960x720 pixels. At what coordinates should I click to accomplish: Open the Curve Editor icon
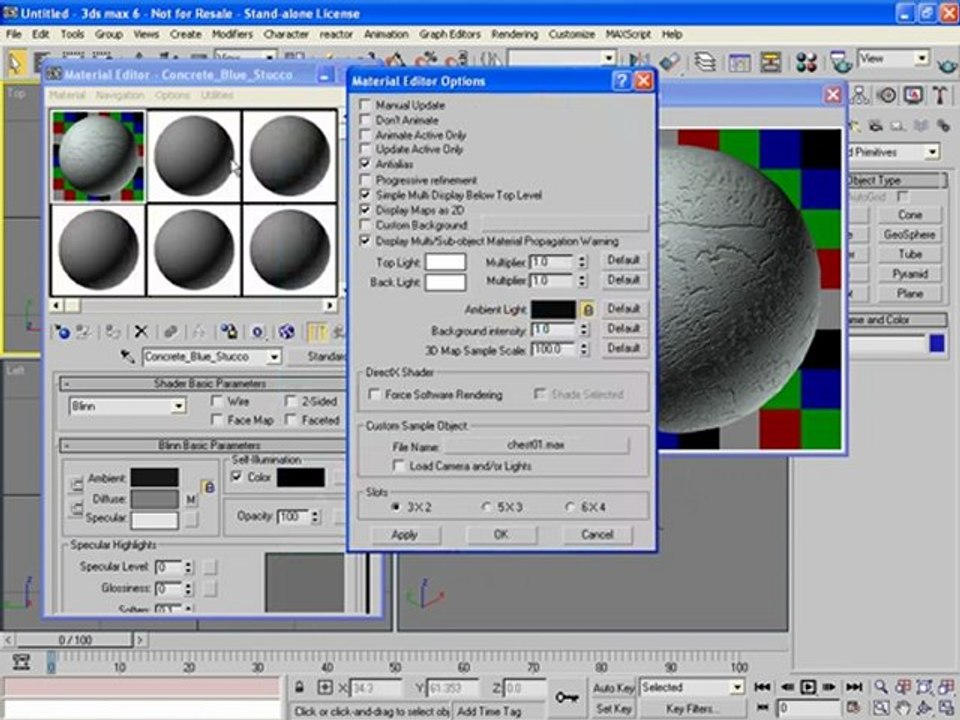pyautogui.click(x=739, y=61)
